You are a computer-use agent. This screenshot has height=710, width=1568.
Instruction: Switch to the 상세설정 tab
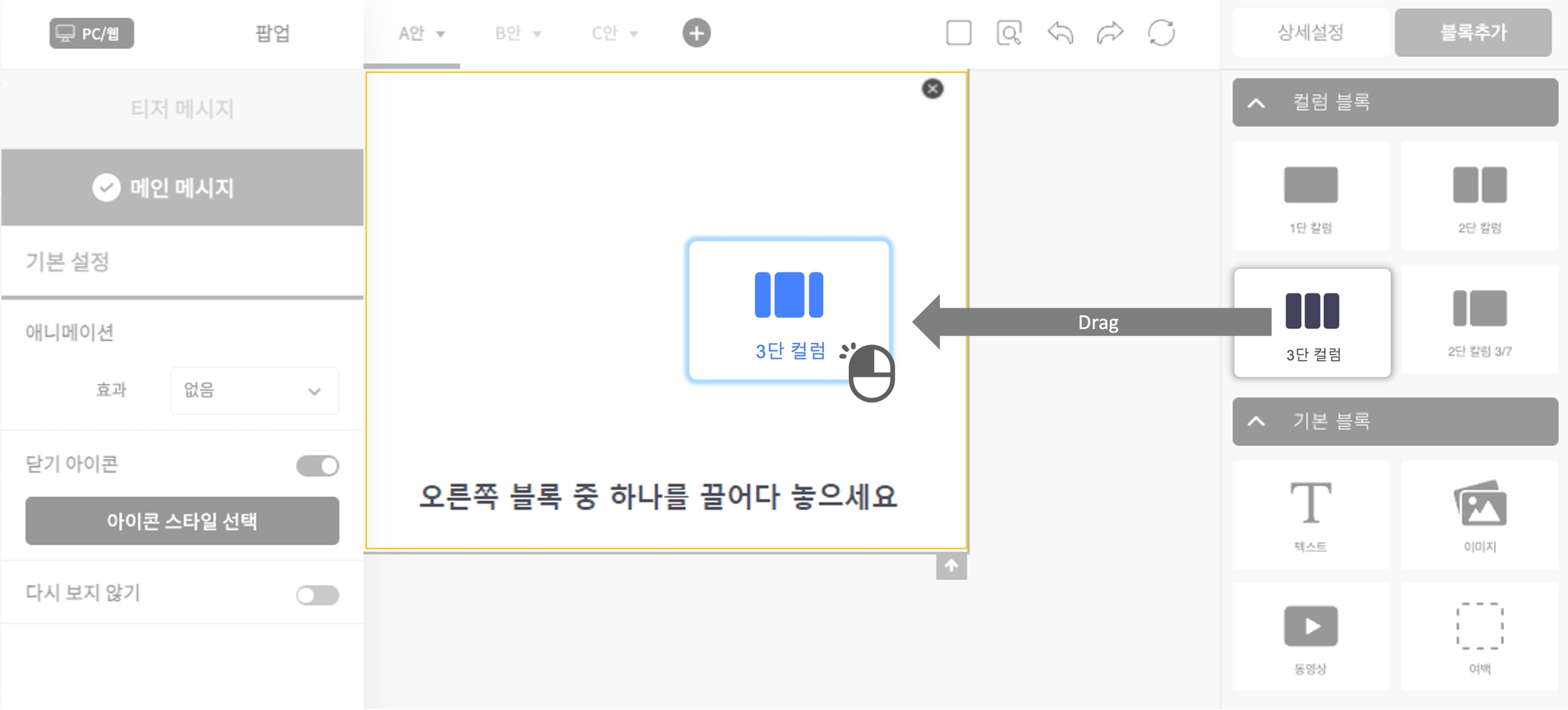point(1310,33)
